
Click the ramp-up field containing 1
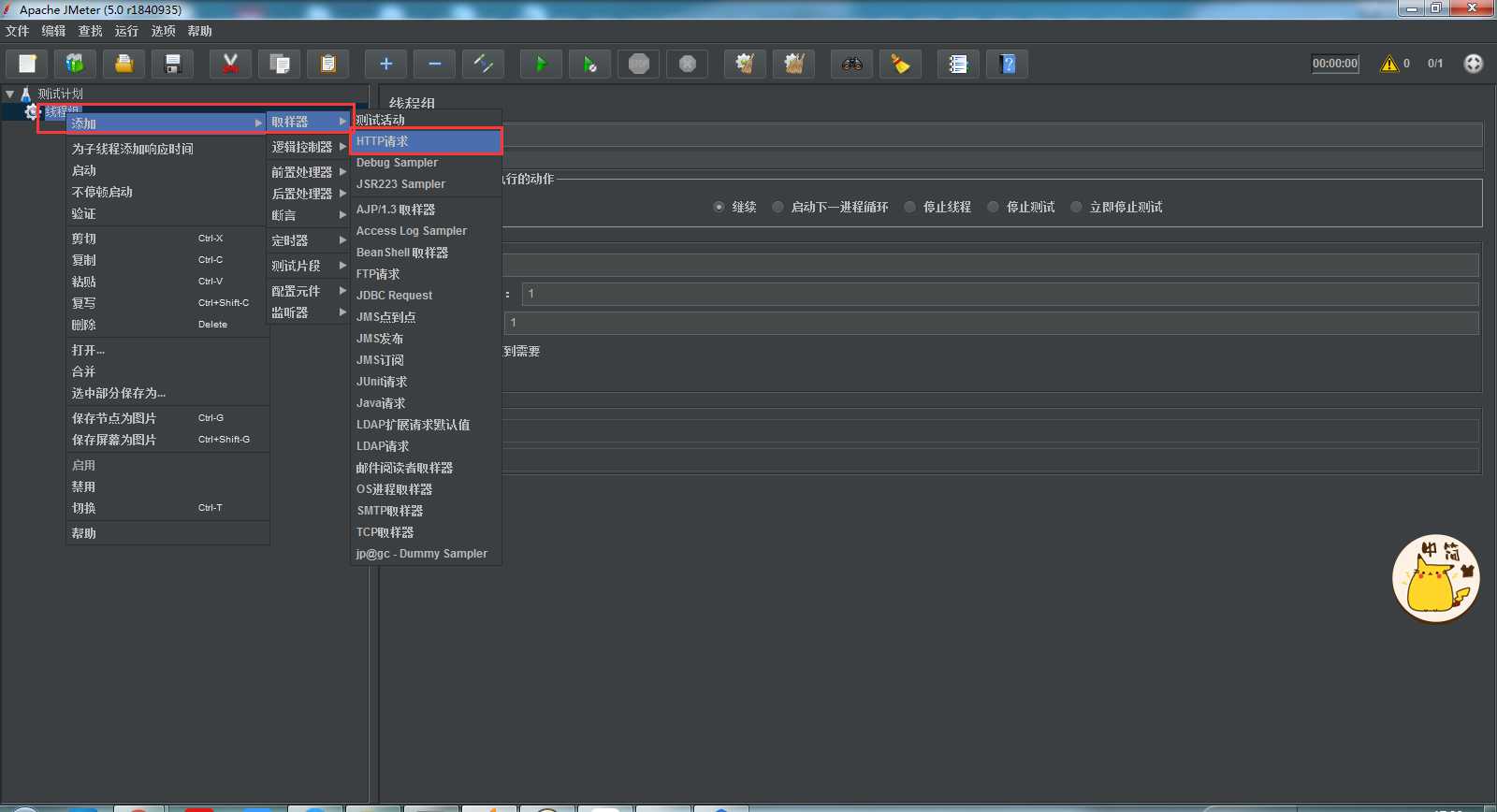999,294
